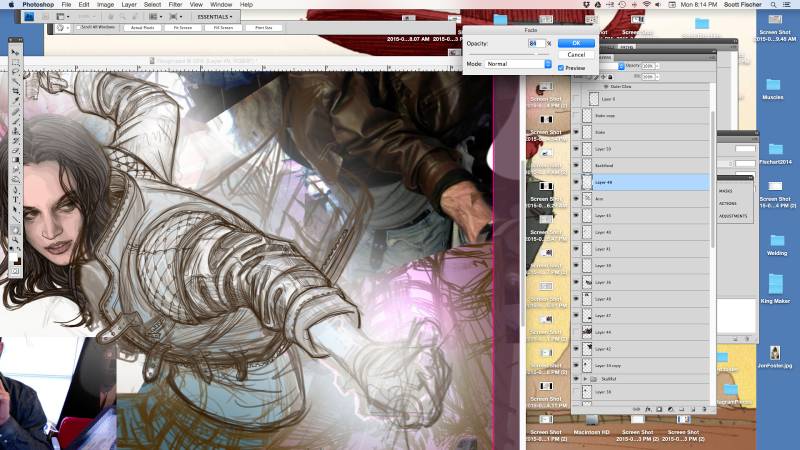Click OK in the Fade dialog
This screenshot has width=800, height=450.
point(575,43)
